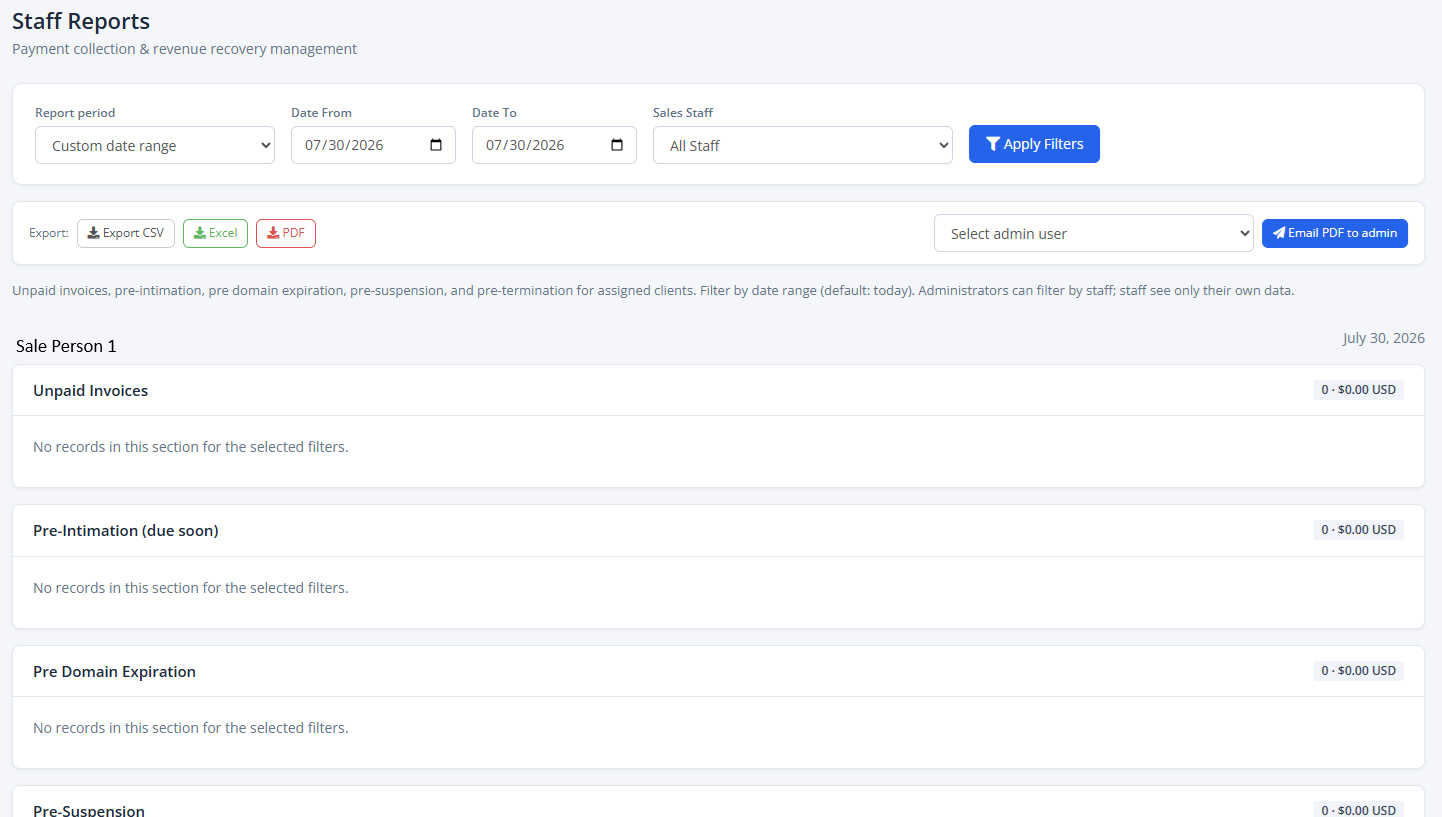Open the Date To calendar picker icon
The width and height of the screenshot is (1442, 817).
tap(617, 145)
